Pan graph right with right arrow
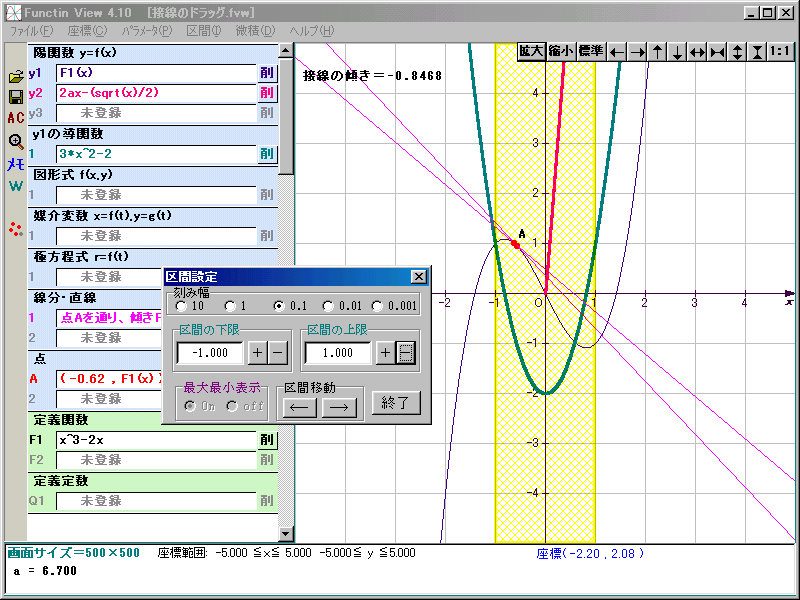This screenshot has width=800, height=600. click(x=637, y=52)
